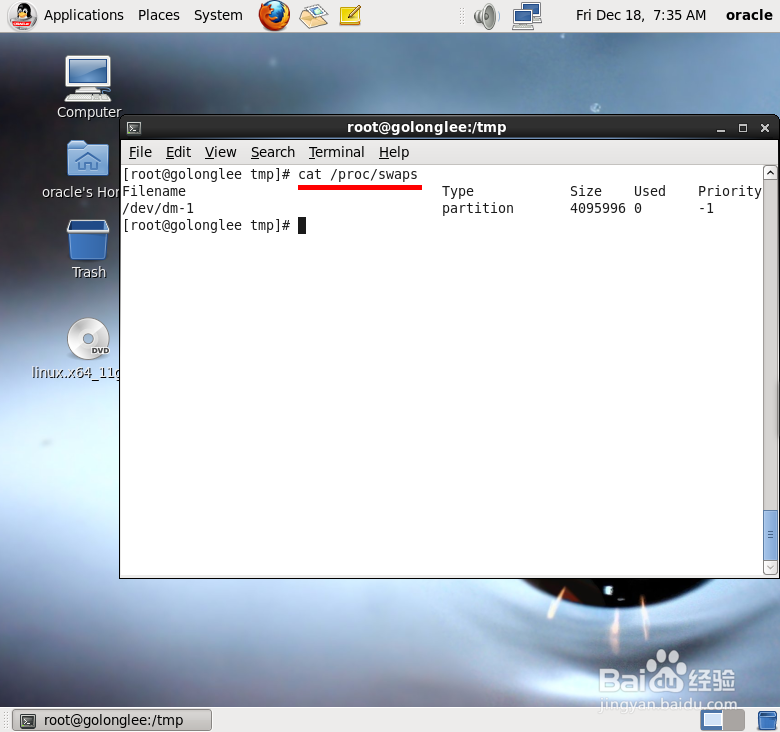
Task: Switch to the first workspace
Action: pos(712,720)
